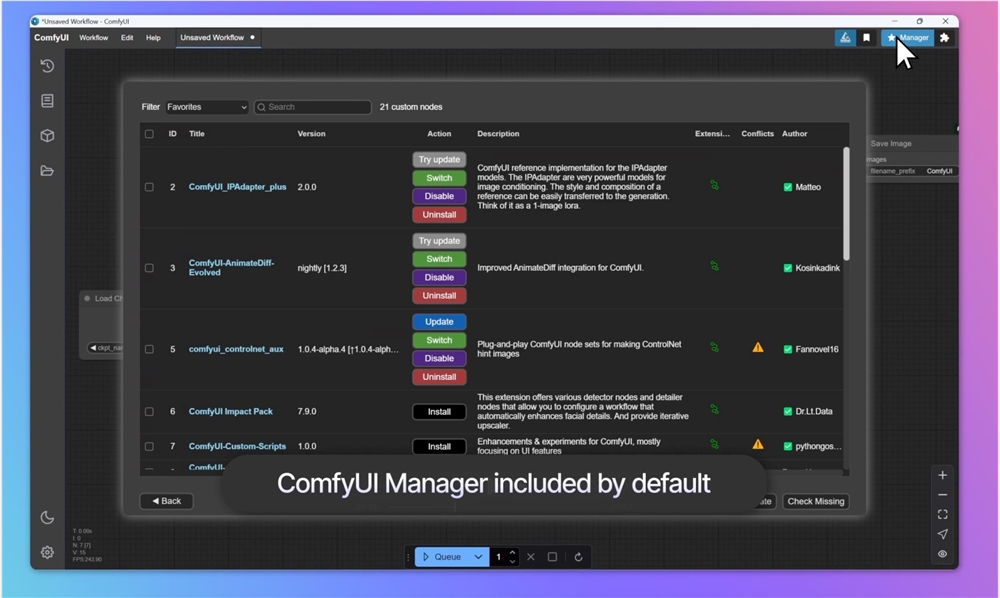The image size is (1000, 598).
Task: Sort the table by the Version column header
Action: pyautogui.click(x=311, y=134)
